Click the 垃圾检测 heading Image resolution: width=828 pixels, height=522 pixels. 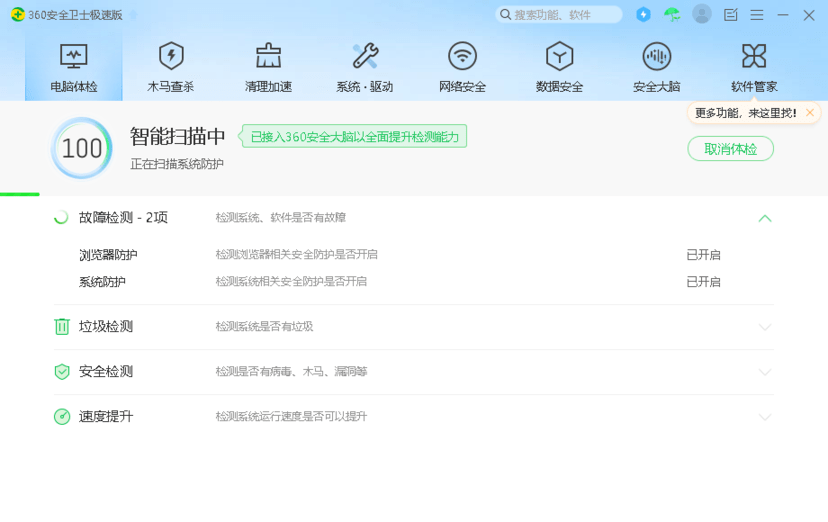pos(106,327)
